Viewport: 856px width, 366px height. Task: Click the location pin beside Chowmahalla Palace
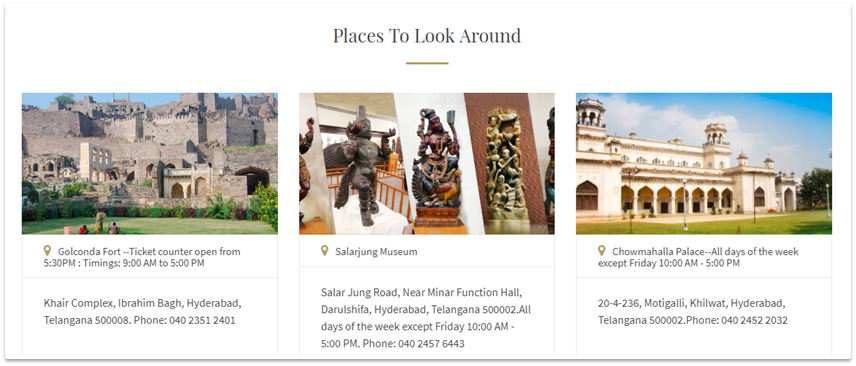[x=602, y=251]
